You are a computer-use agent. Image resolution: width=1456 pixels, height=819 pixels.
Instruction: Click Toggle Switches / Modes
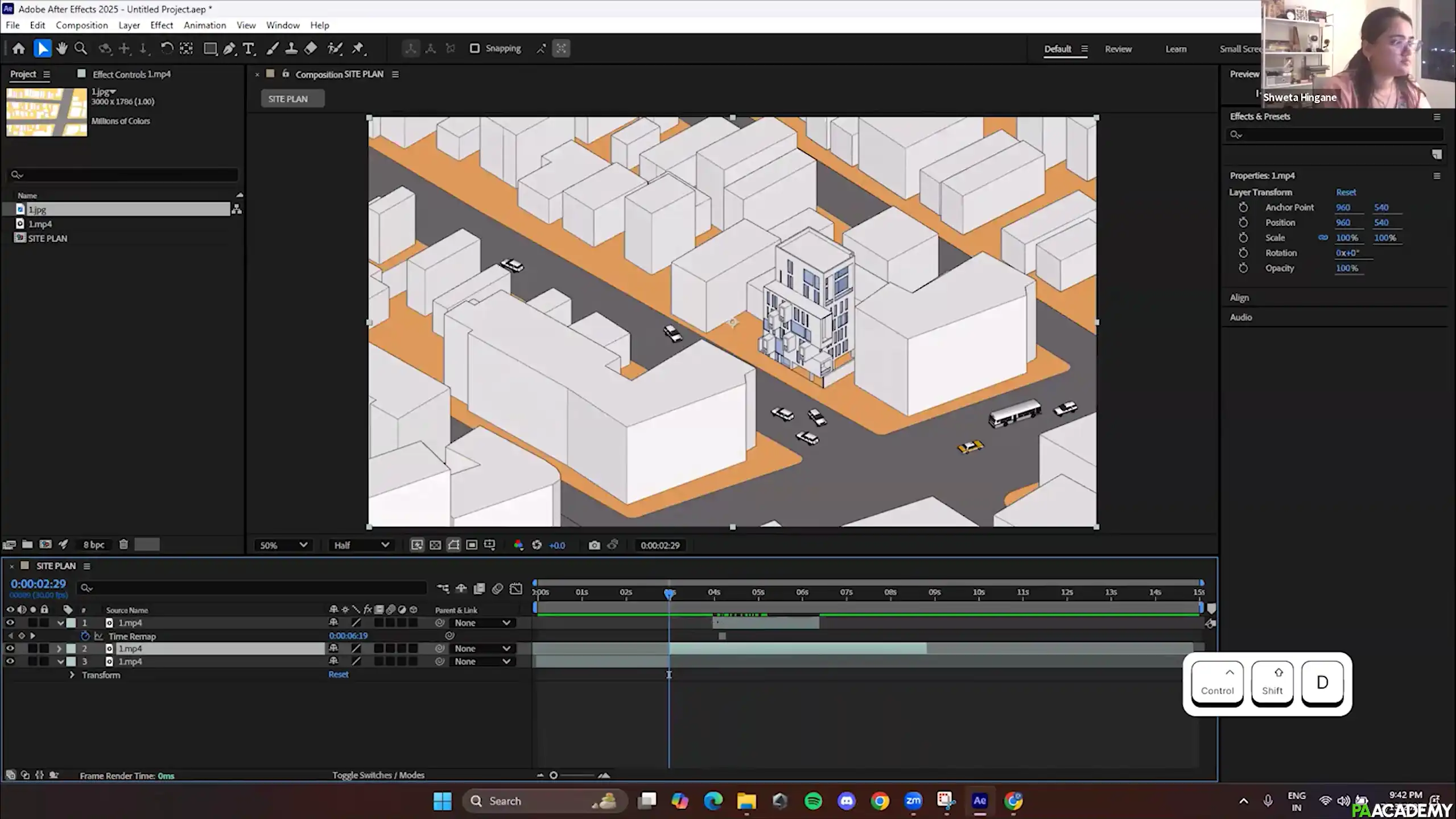pyautogui.click(x=378, y=775)
